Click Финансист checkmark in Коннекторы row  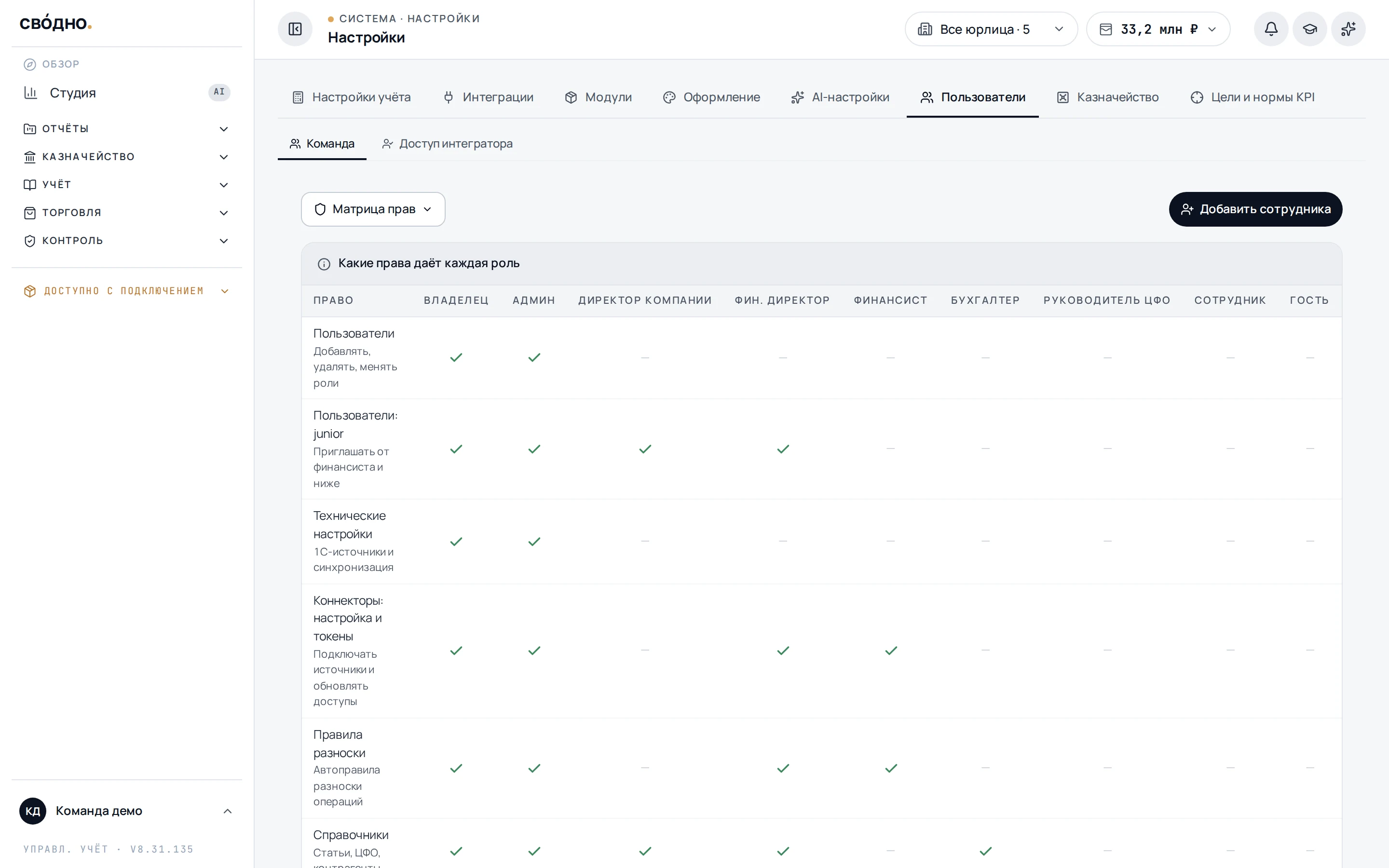tap(891, 651)
